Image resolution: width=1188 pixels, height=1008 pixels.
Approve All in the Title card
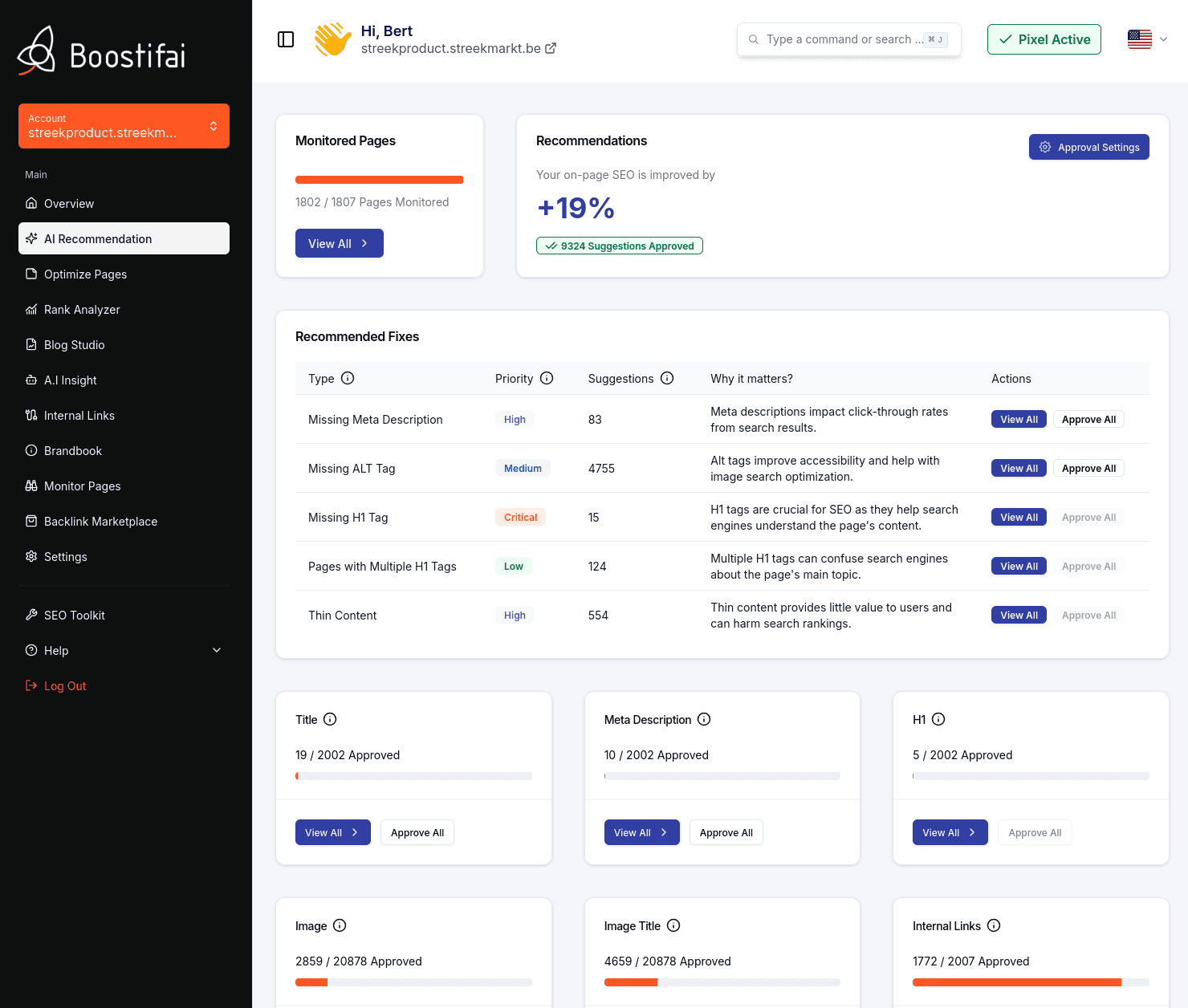tap(417, 832)
